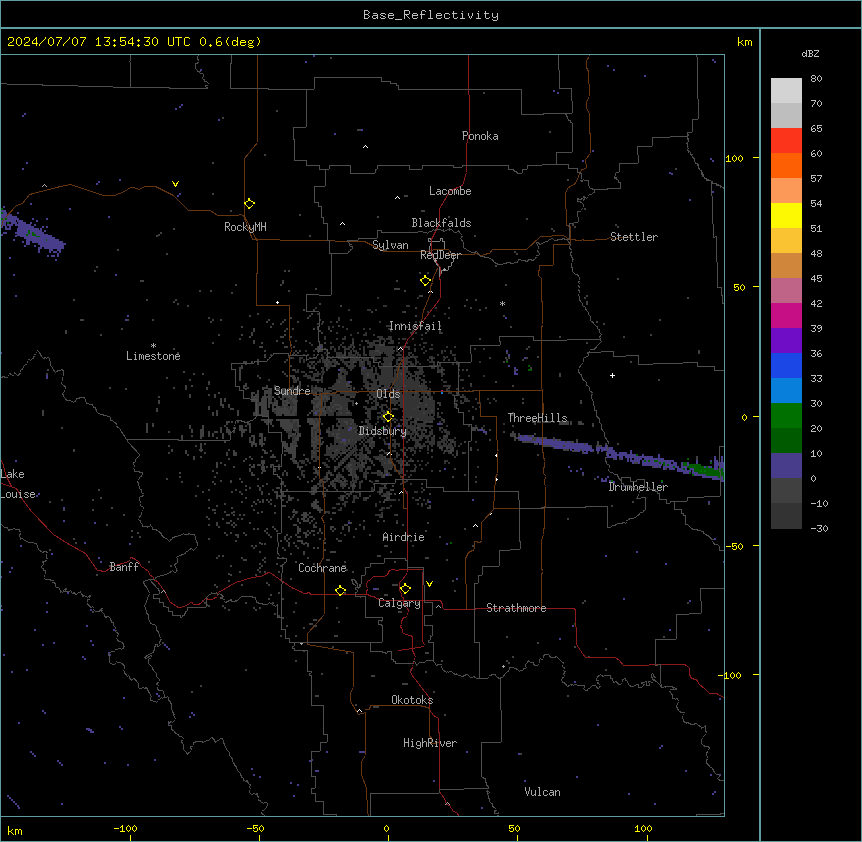The image size is (862, 842).
Task: Click the Base_Reflectivity title text
Action: tap(431, 15)
